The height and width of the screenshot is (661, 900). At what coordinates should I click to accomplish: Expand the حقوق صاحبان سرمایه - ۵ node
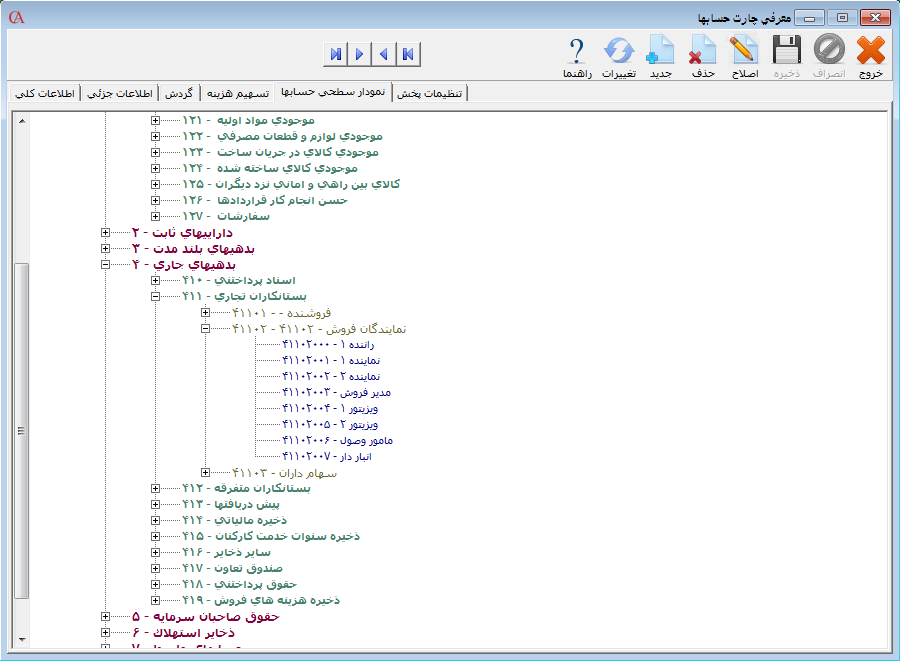106,616
